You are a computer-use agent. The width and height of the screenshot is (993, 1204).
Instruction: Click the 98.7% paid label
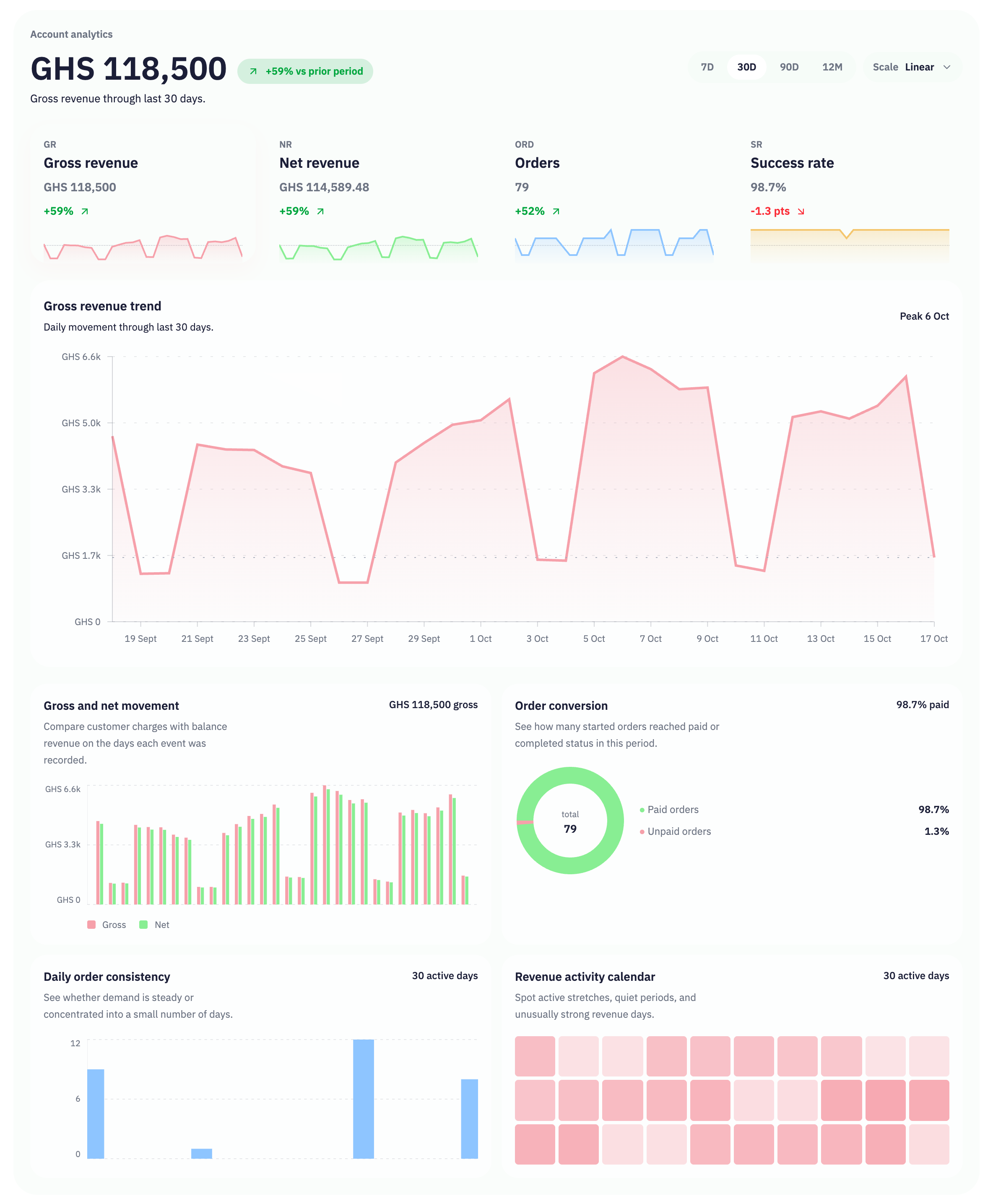922,704
